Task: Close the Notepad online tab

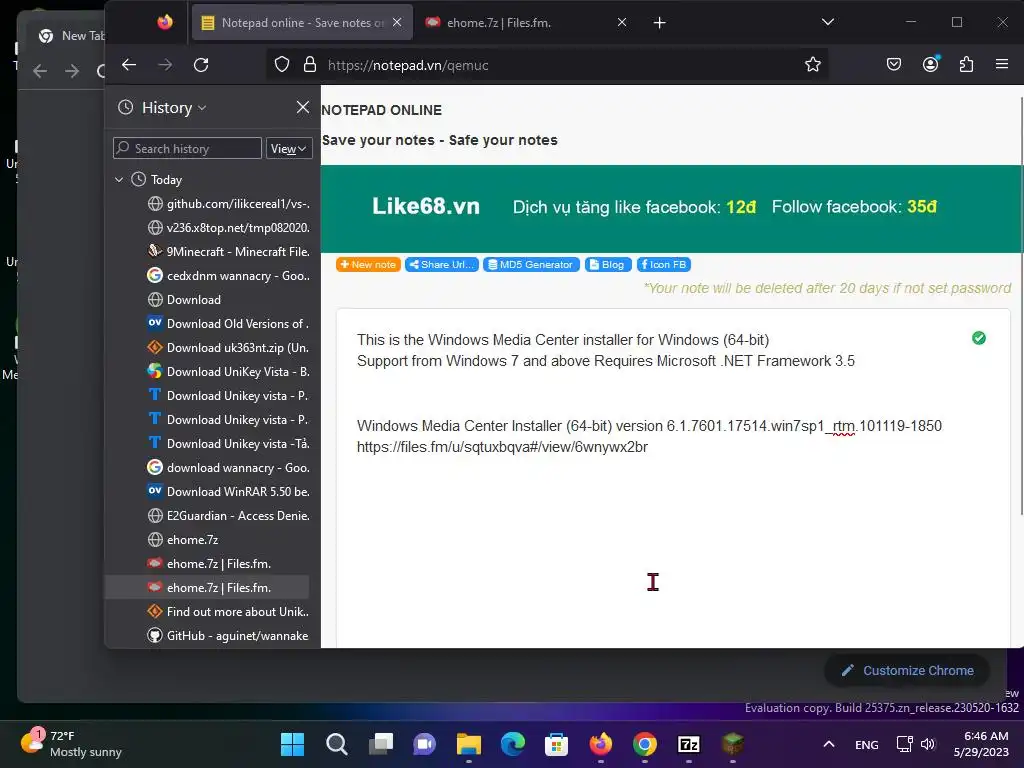Action: (397, 22)
